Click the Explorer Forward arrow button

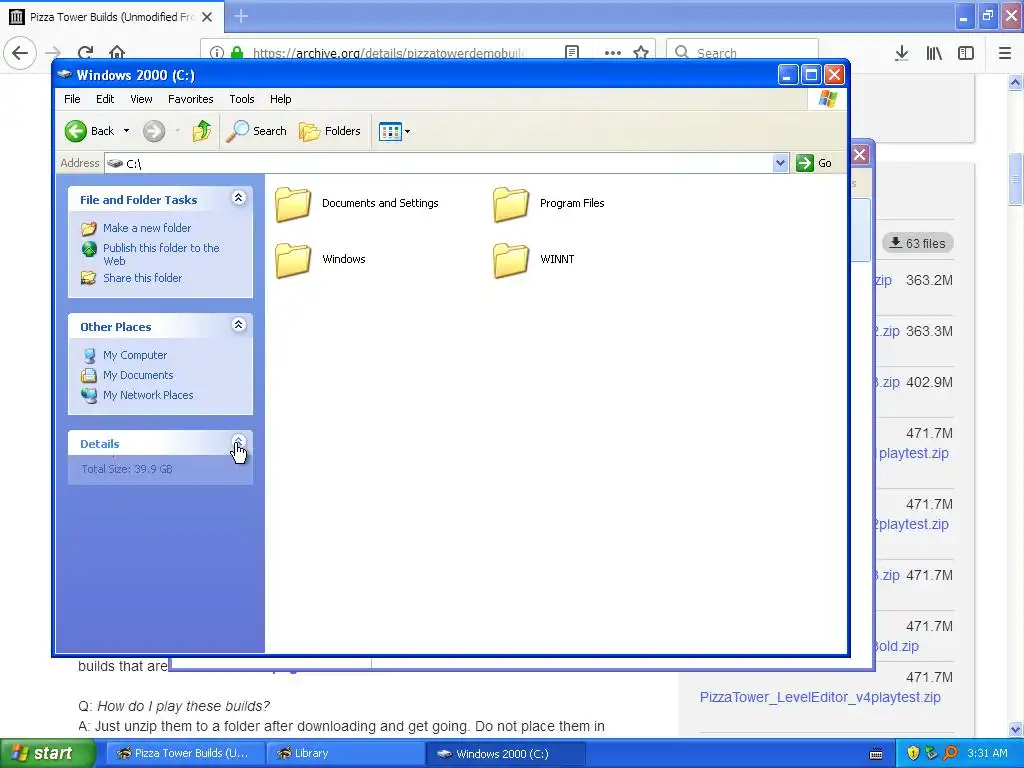click(x=154, y=131)
